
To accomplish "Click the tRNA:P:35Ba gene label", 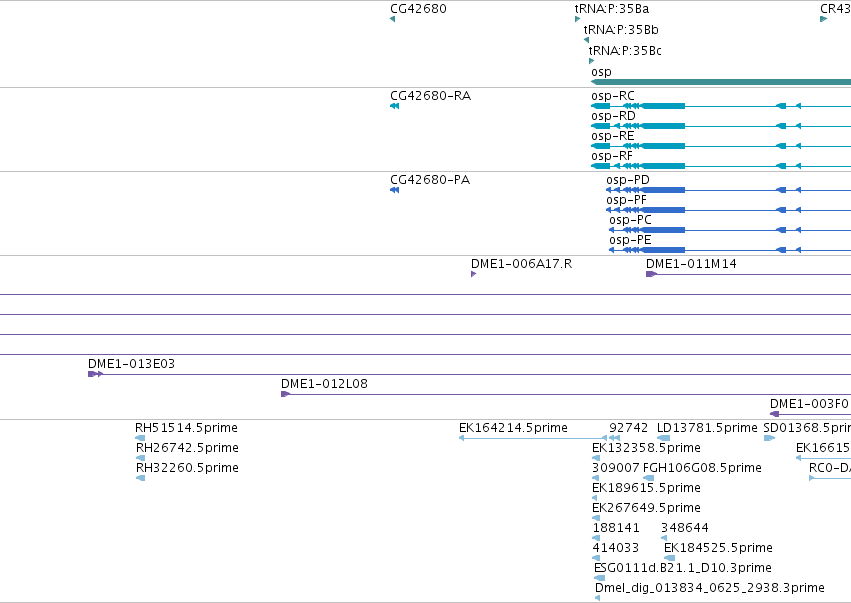I will (612, 9).
